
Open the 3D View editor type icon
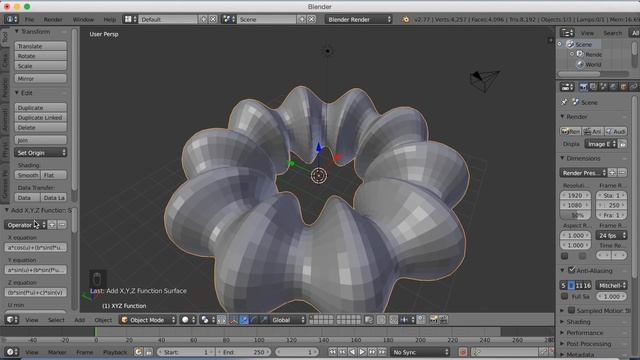click(x=11, y=320)
